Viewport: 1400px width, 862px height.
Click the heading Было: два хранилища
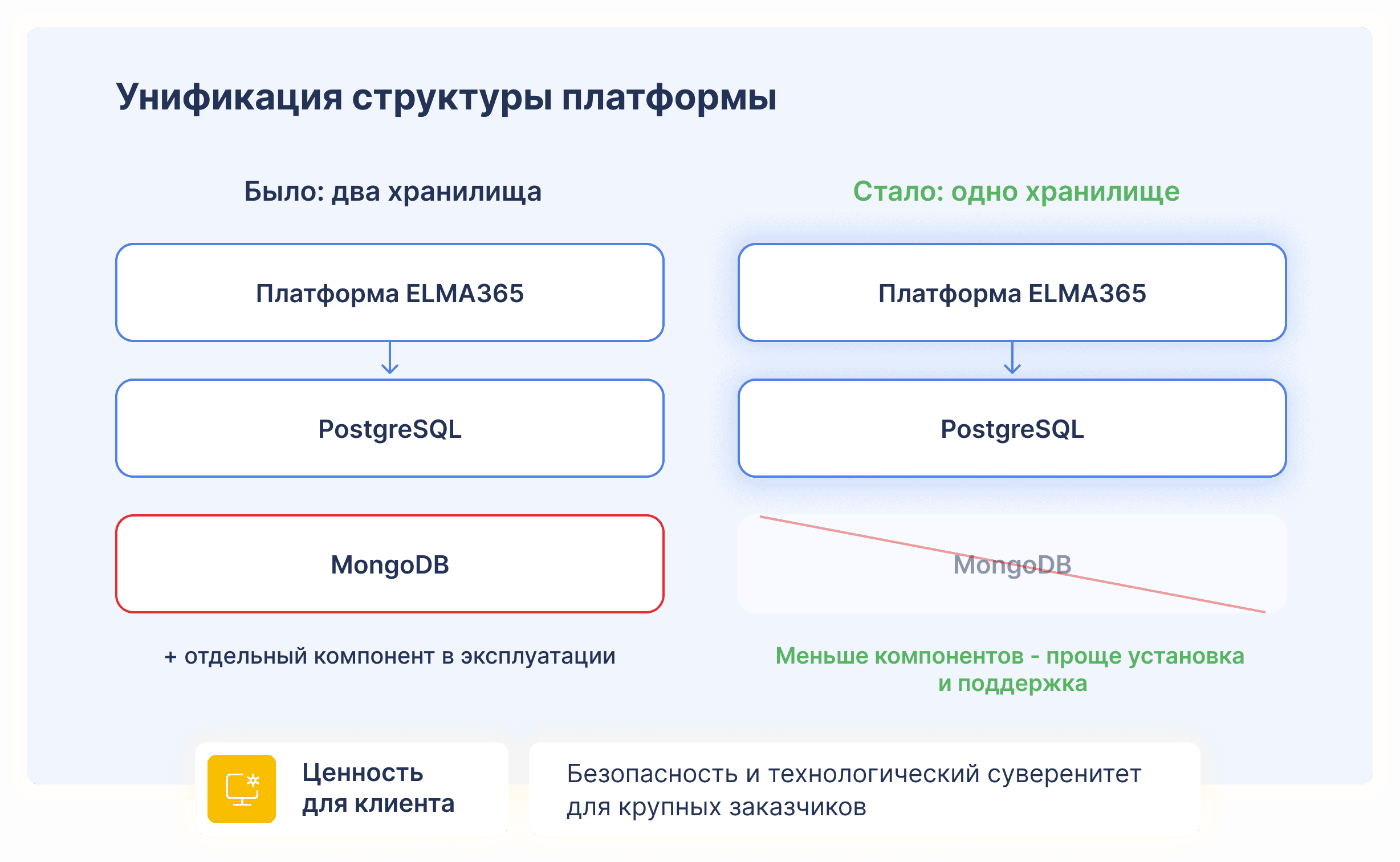point(393,192)
